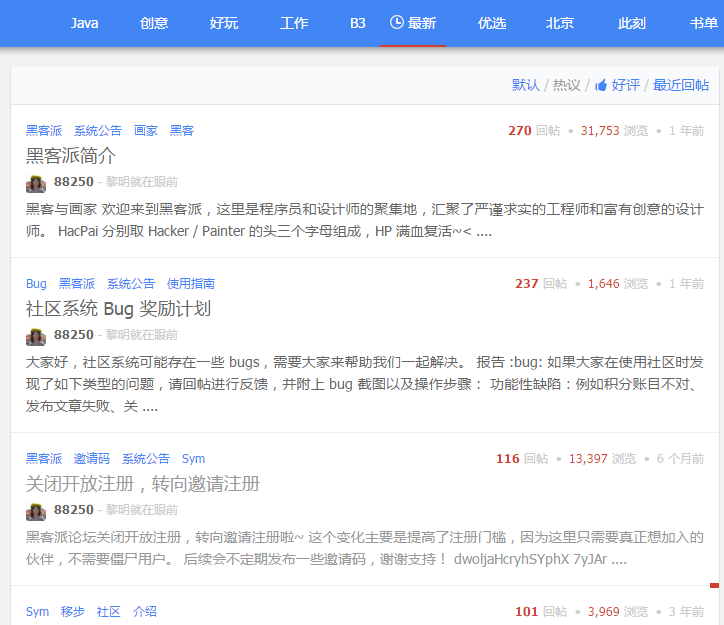
Task: Open 黑客派 tag on 黑客派简介 post
Action: 44,131
